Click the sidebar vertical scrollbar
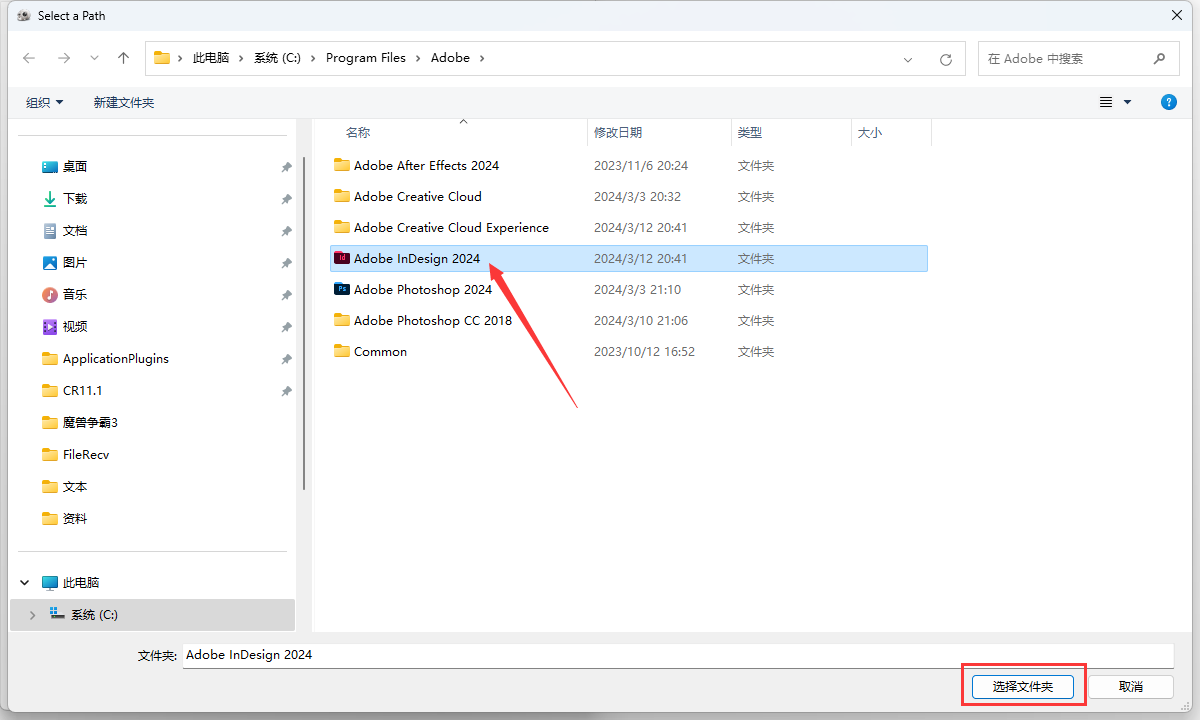This screenshot has height=720, width=1200. [303, 325]
